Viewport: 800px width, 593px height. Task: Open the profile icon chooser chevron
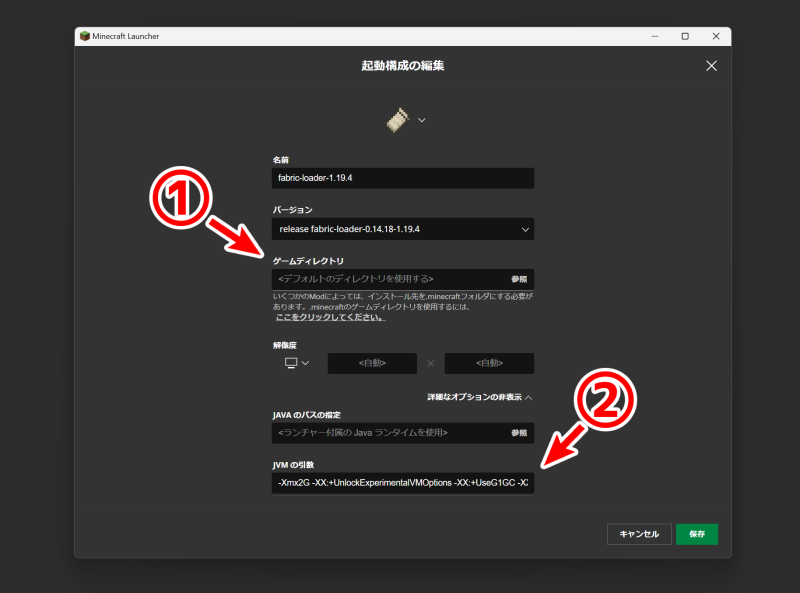tap(422, 120)
